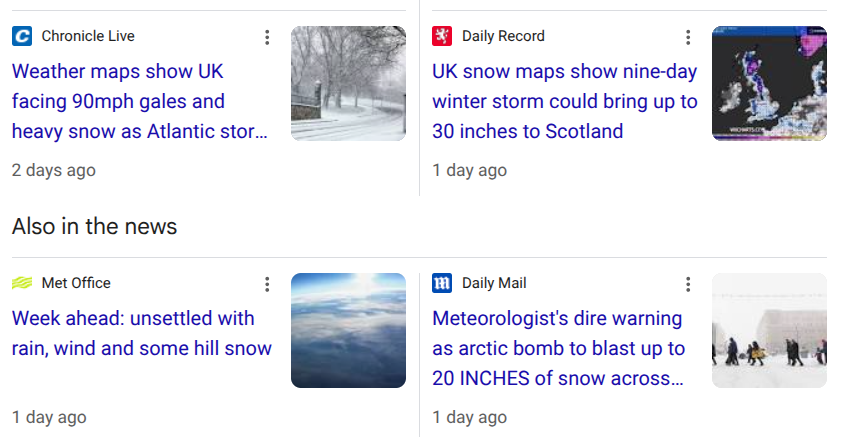Screen dimensions: 862x437
Task: Click the Daily Mail source name
Action: (x=494, y=284)
